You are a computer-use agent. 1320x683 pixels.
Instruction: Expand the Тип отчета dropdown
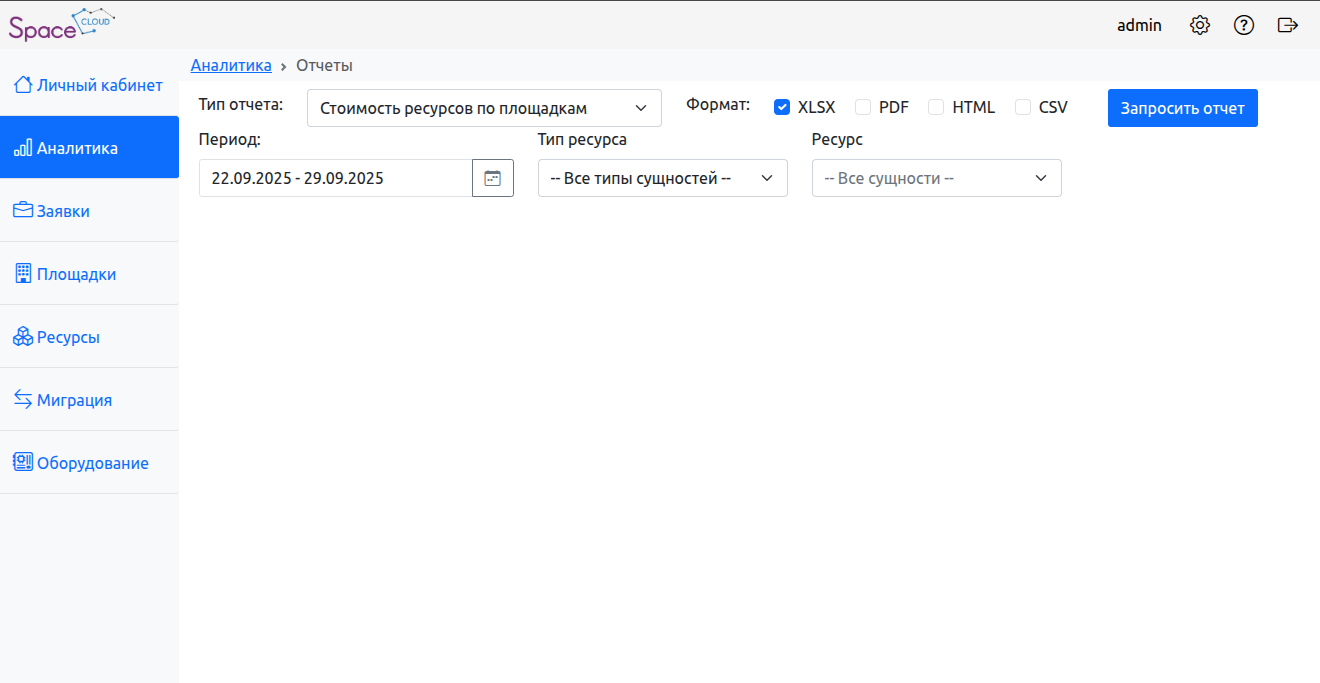click(484, 108)
